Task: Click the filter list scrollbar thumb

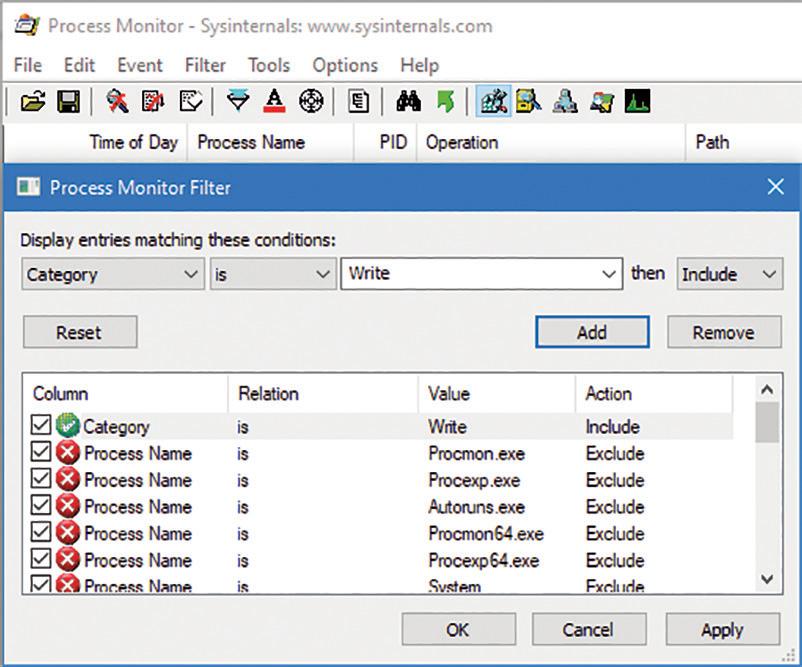Action: coord(767,423)
